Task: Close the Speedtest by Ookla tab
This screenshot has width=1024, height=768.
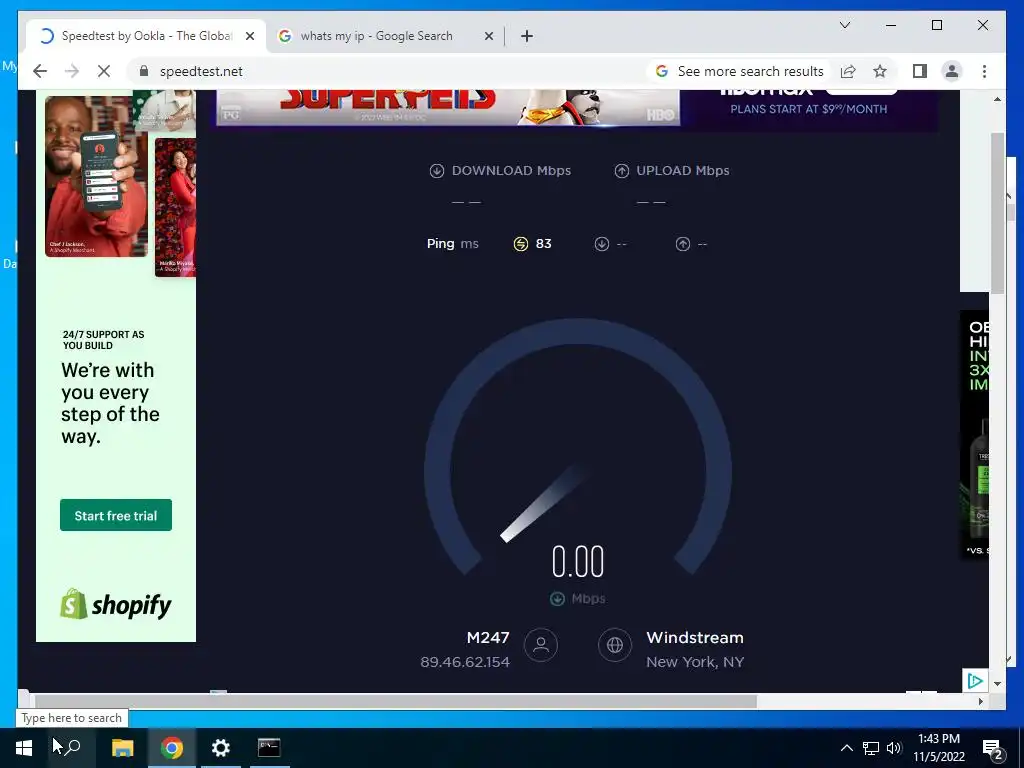Action: [x=249, y=36]
